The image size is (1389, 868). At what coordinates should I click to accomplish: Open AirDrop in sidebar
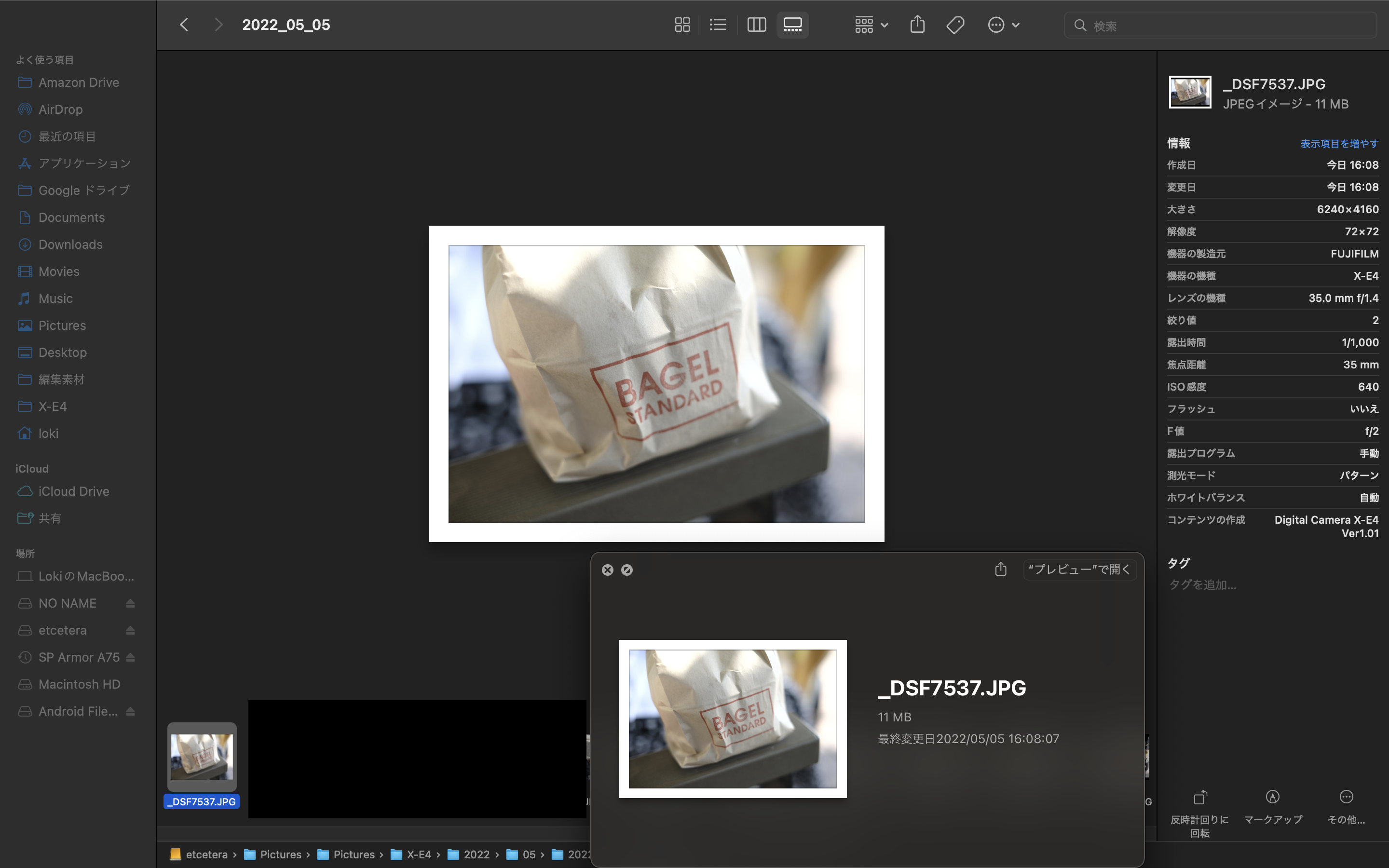coord(60,109)
